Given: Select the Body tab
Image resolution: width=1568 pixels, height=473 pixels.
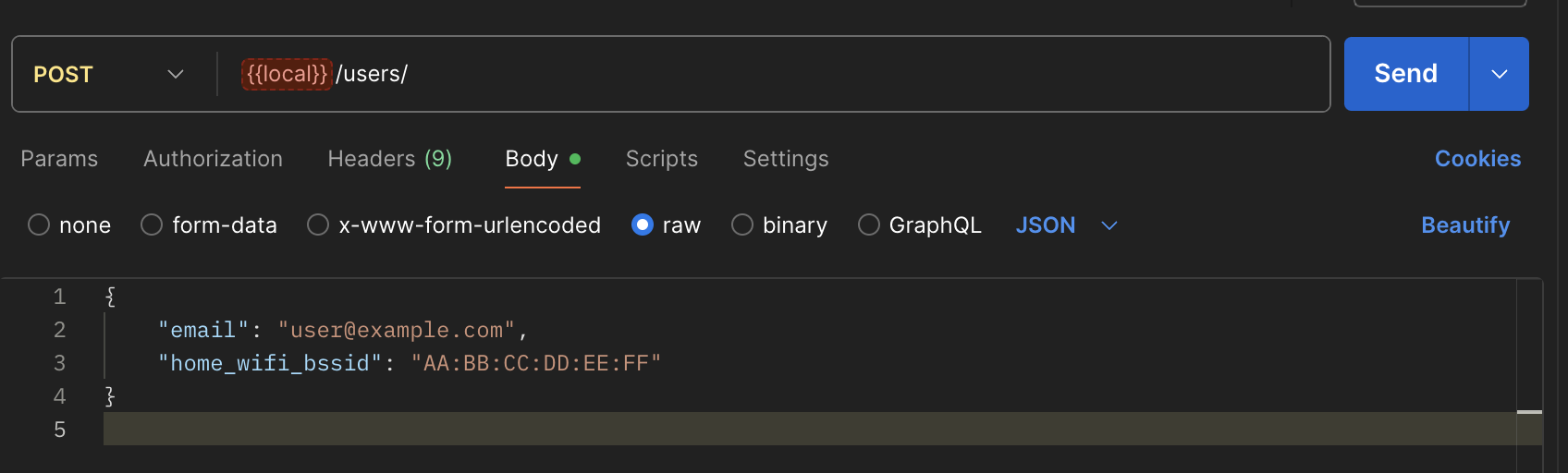Looking at the screenshot, I should click(532, 159).
